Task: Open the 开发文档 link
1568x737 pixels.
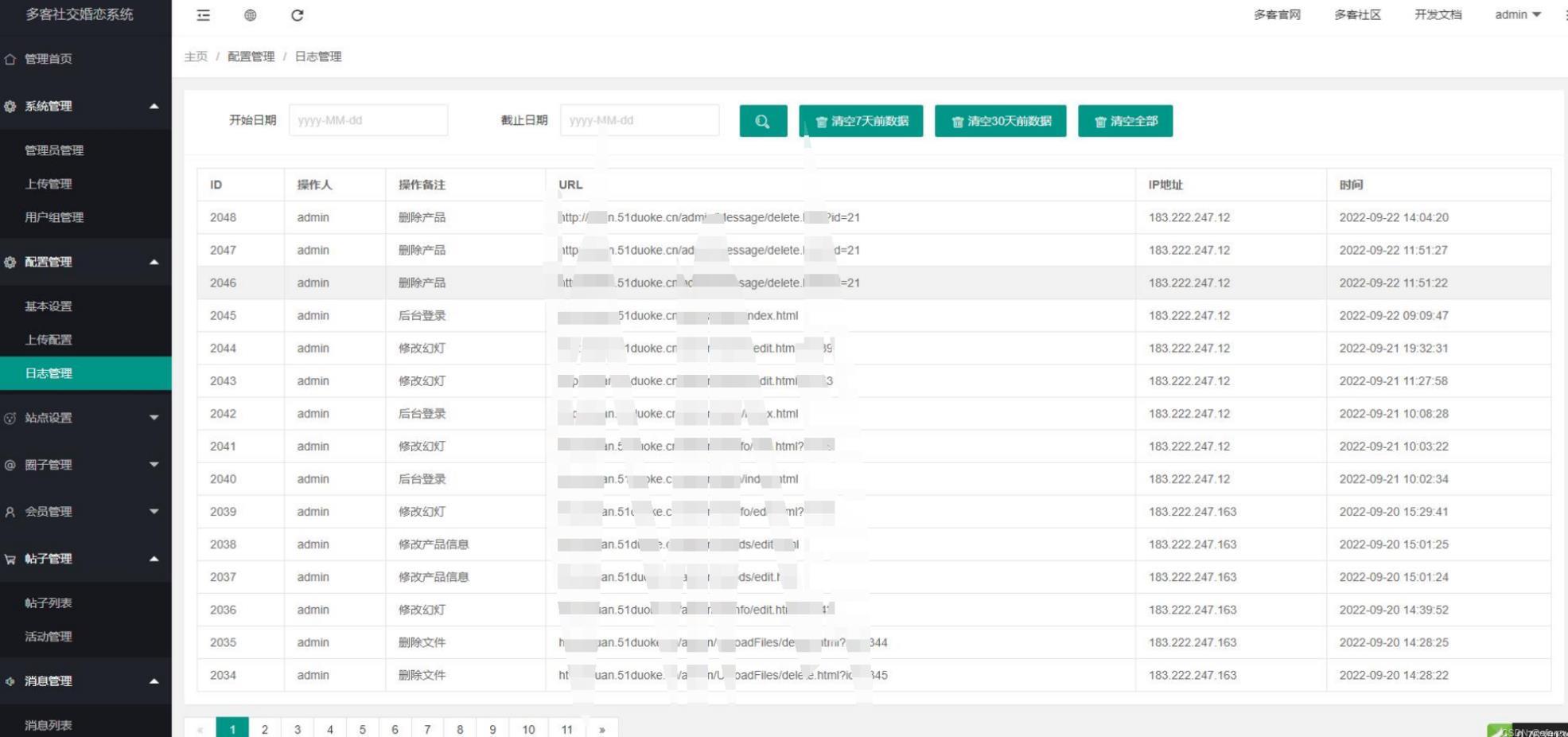Action: (1438, 14)
